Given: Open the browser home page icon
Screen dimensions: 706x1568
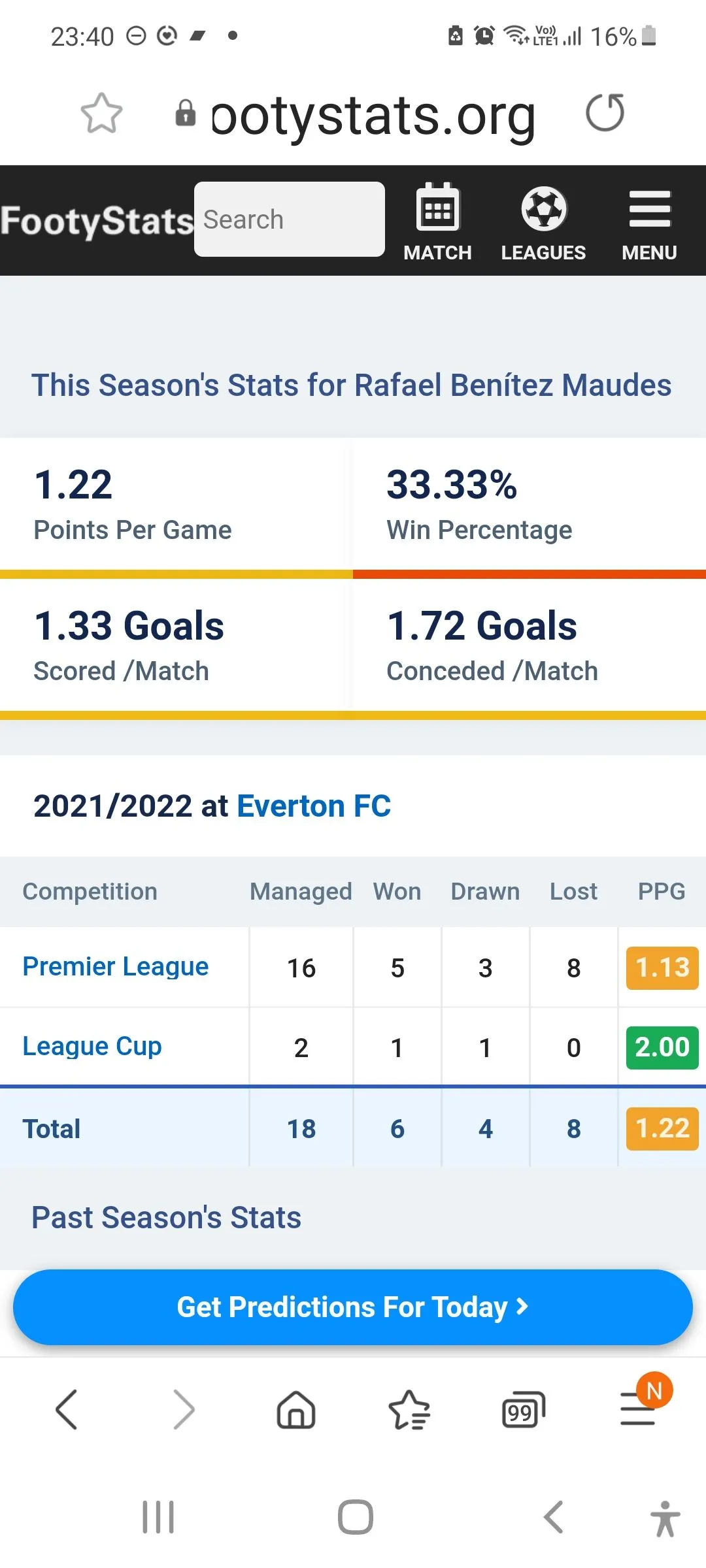Looking at the screenshot, I should [x=296, y=1409].
